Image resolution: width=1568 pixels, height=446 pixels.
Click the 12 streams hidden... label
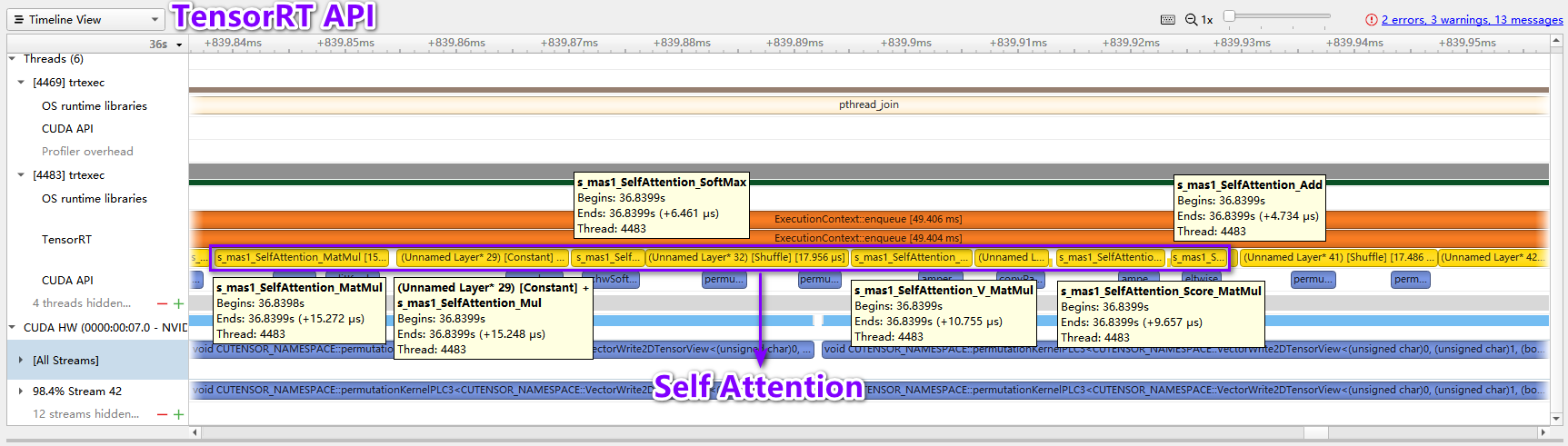click(x=86, y=414)
